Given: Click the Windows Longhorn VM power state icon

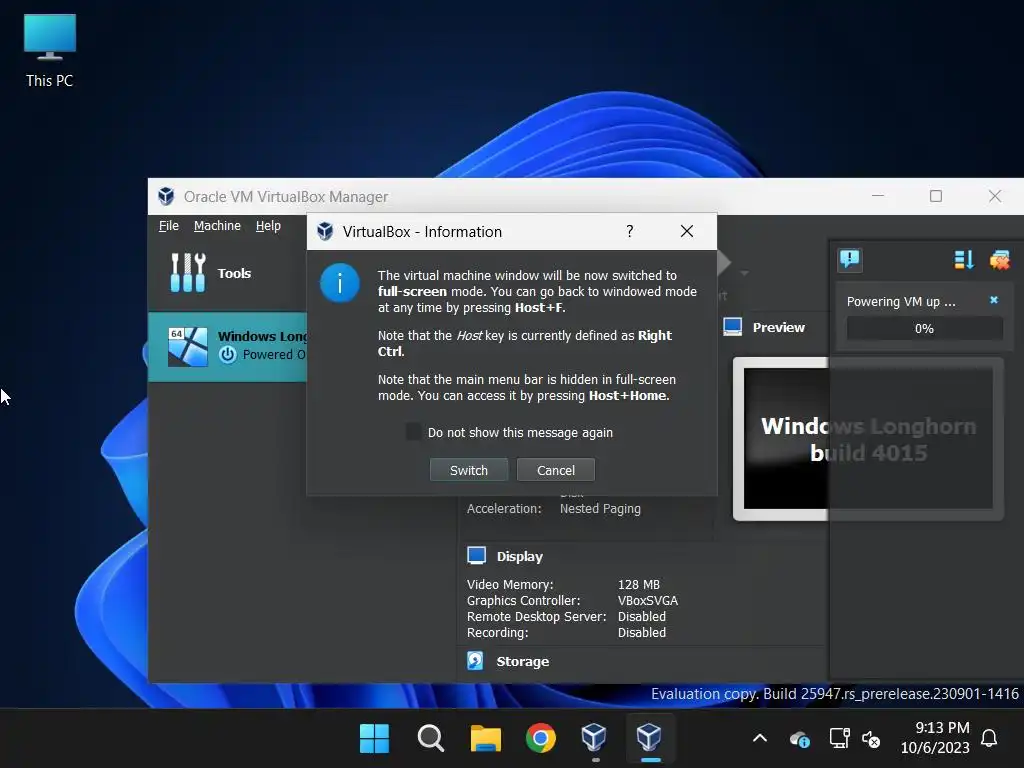Looking at the screenshot, I should click(x=227, y=355).
